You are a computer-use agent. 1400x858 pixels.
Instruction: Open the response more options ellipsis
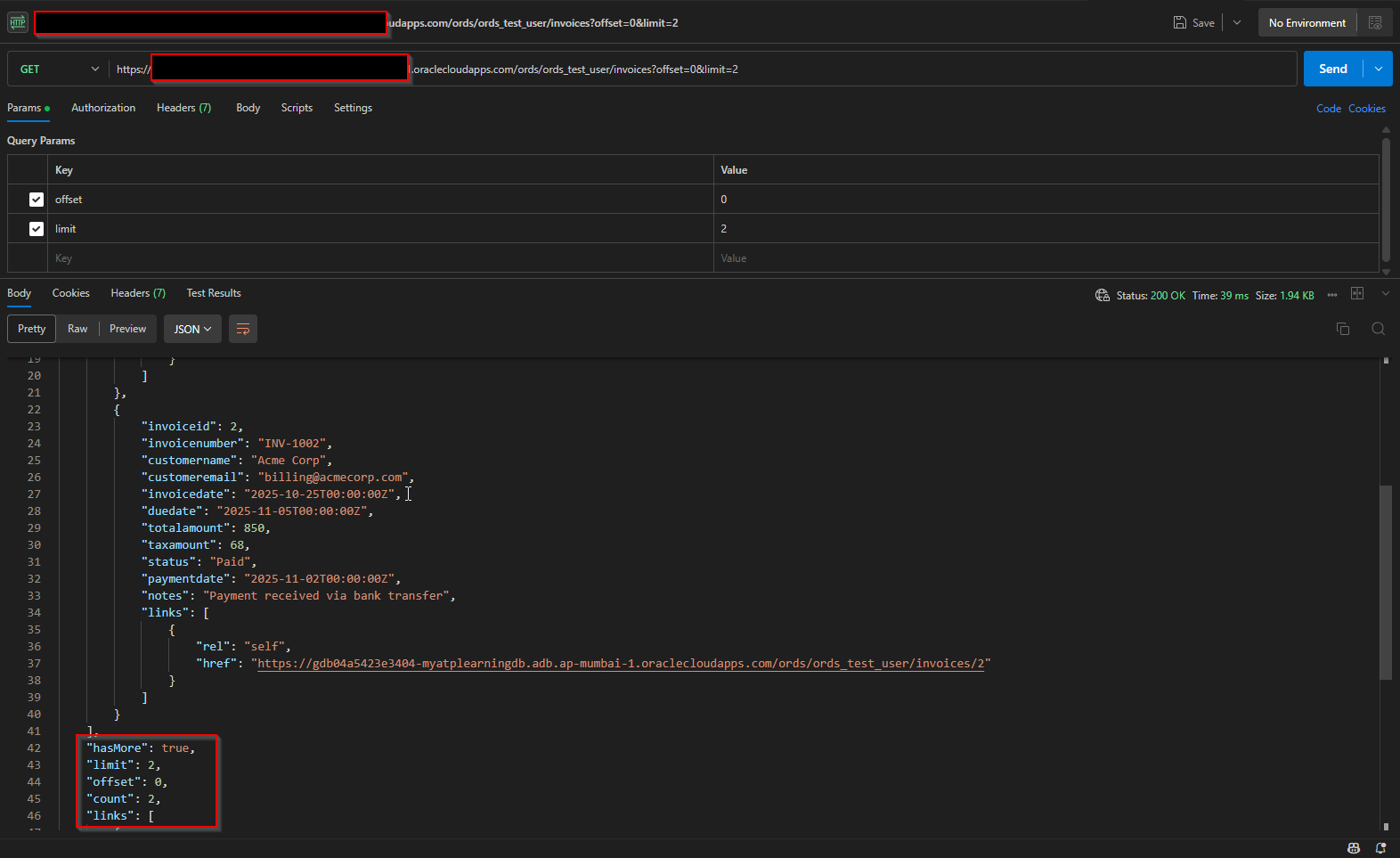[1332, 295]
